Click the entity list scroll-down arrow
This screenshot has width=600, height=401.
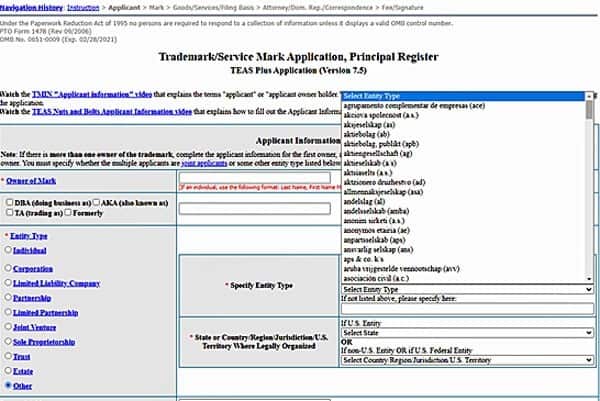pyautogui.click(x=590, y=279)
